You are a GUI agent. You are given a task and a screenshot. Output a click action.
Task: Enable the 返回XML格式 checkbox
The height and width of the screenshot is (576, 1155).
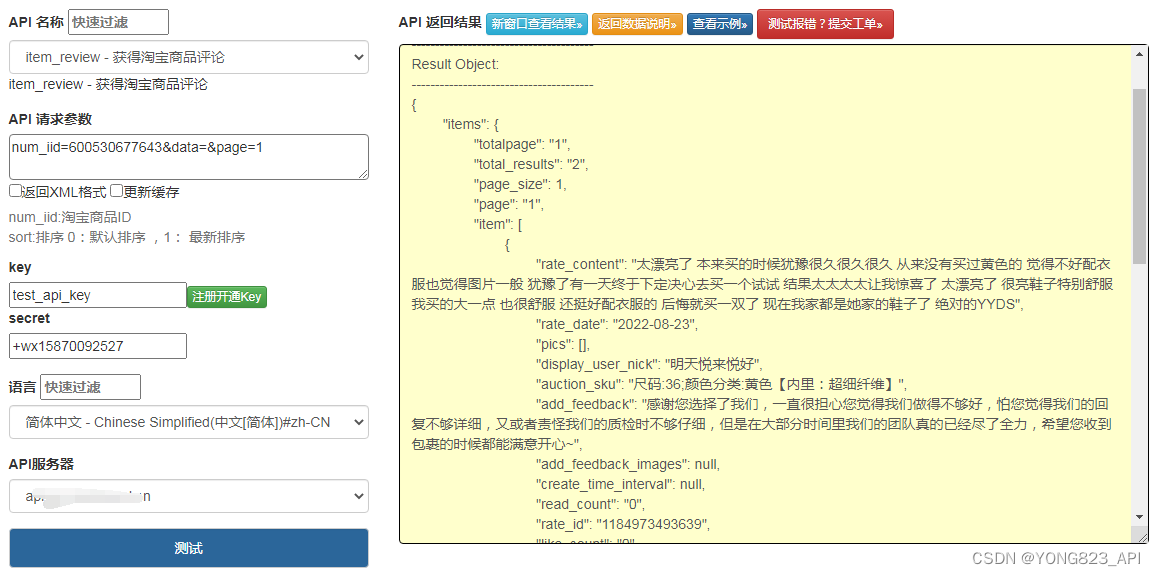coord(15,191)
